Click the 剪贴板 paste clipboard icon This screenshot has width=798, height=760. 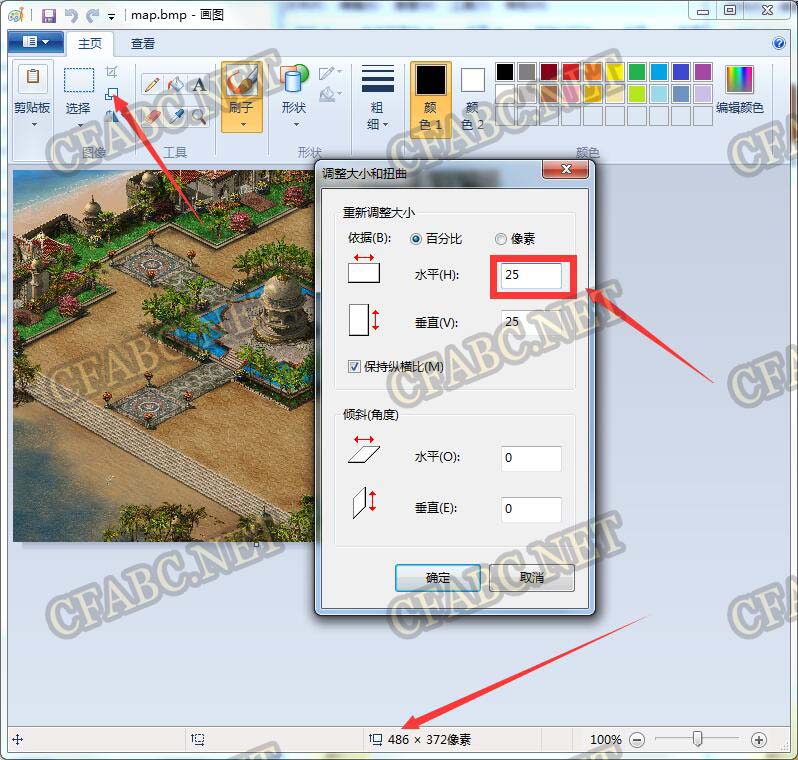33,77
